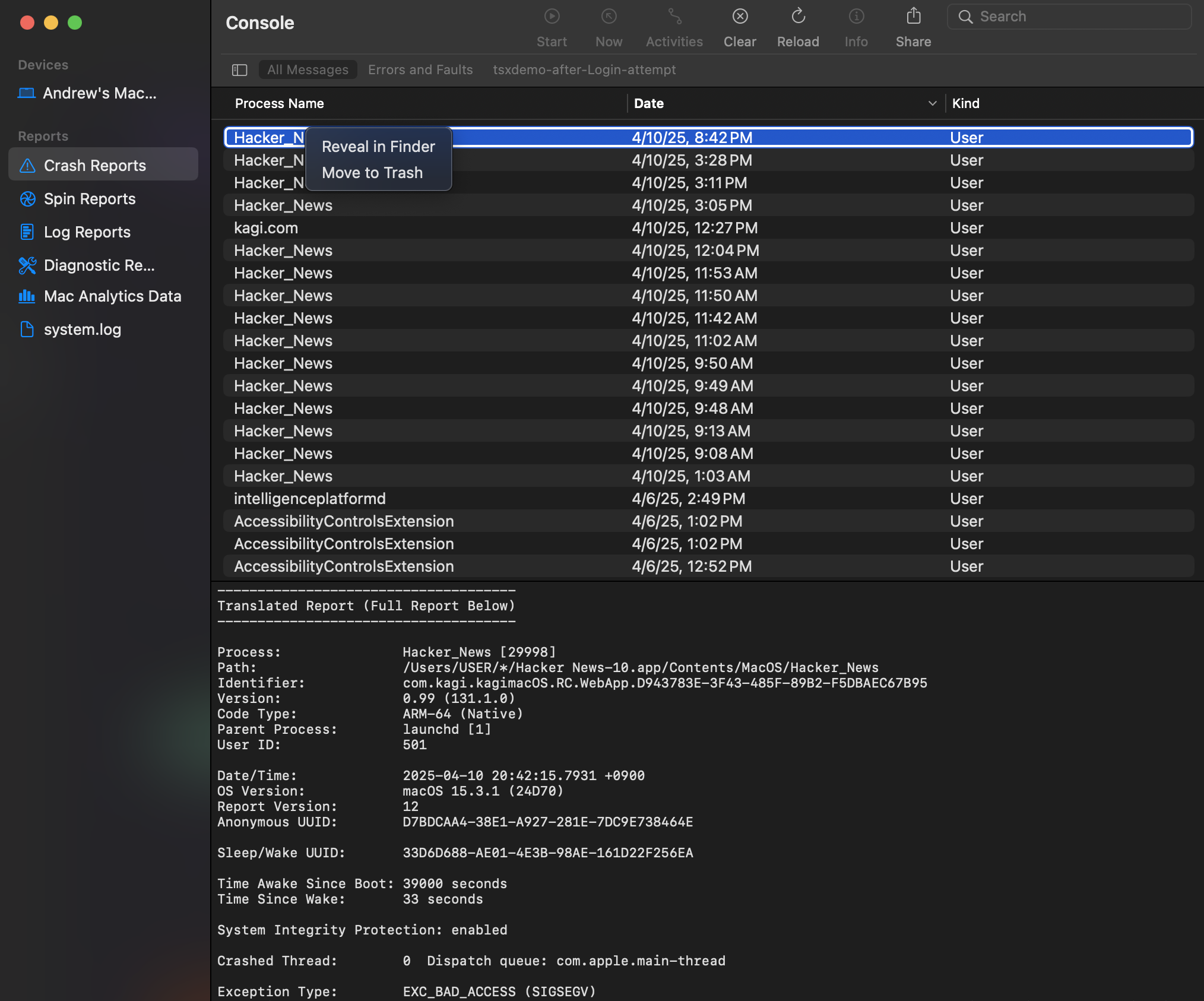Viewport: 1204px width, 1001px height.
Task: Select Hacker_News report from 9:49 AM
Action: click(708, 386)
